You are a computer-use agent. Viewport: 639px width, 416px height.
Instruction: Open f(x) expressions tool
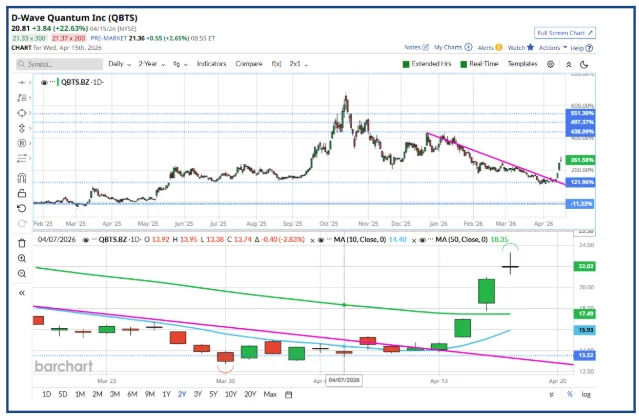(276, 64)
